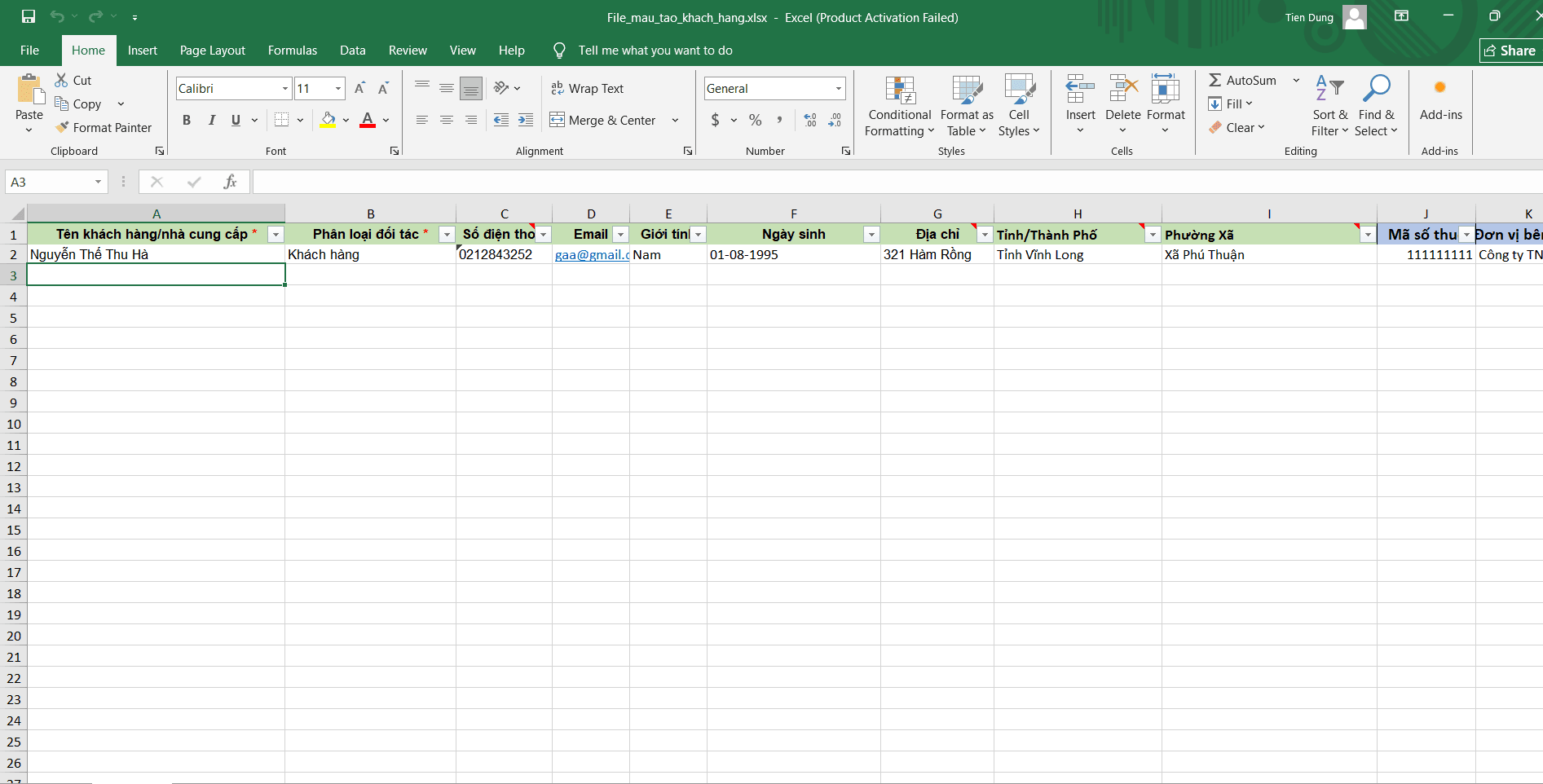This screenshot has height=784, width=1543.
Task: Click the Share button
Action: click(1510, 51)
